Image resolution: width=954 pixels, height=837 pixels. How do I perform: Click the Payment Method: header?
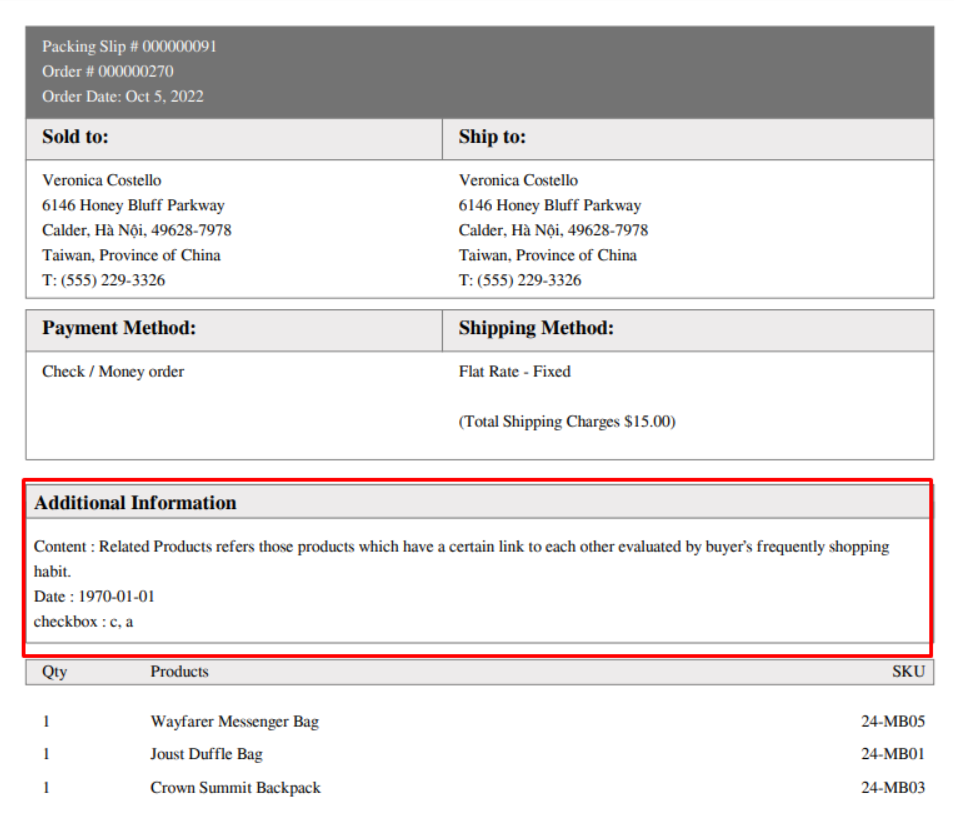[x=119, y=328]
